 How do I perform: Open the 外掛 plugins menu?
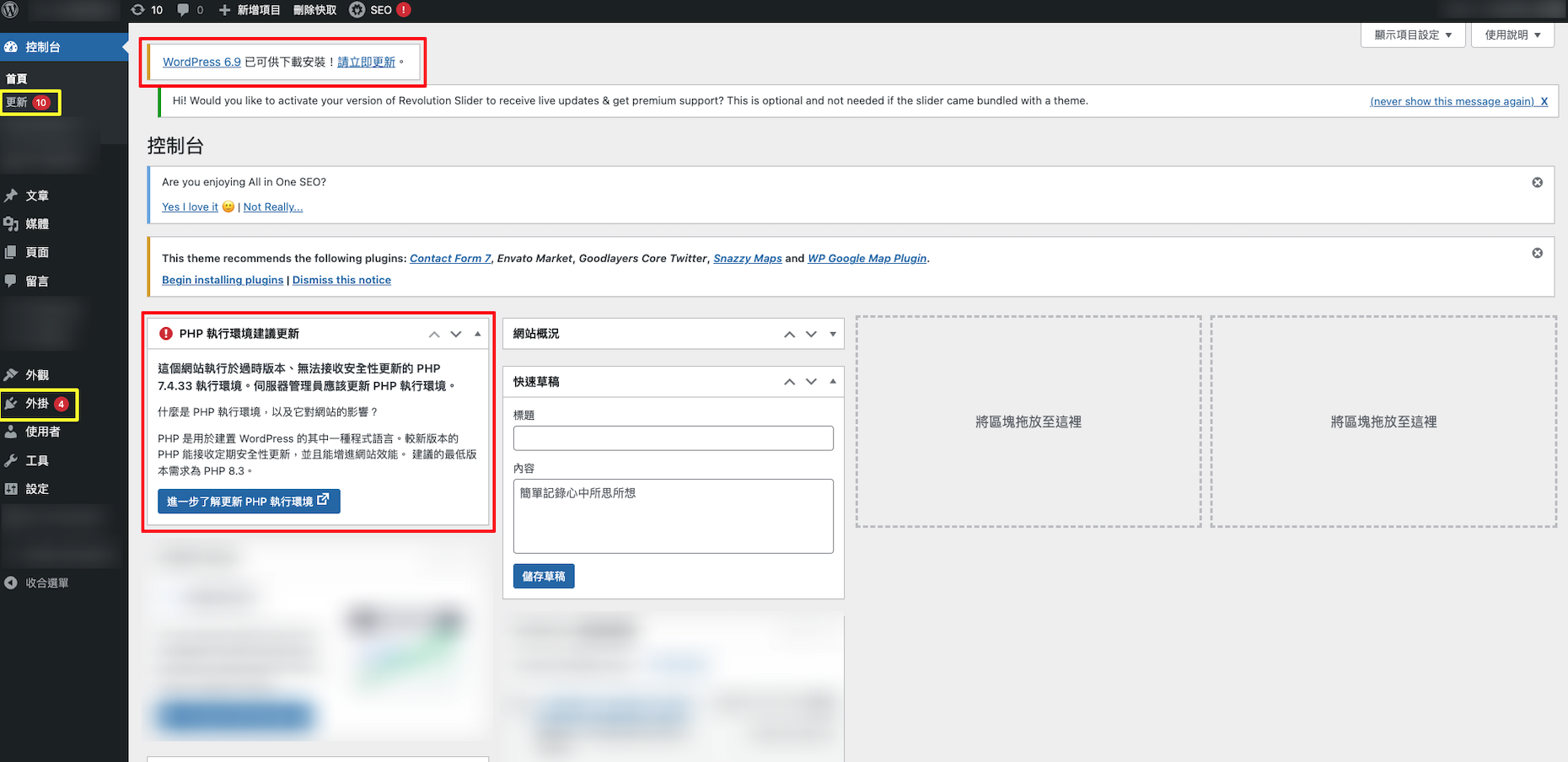pyautogui.click(x=39, y=404)
